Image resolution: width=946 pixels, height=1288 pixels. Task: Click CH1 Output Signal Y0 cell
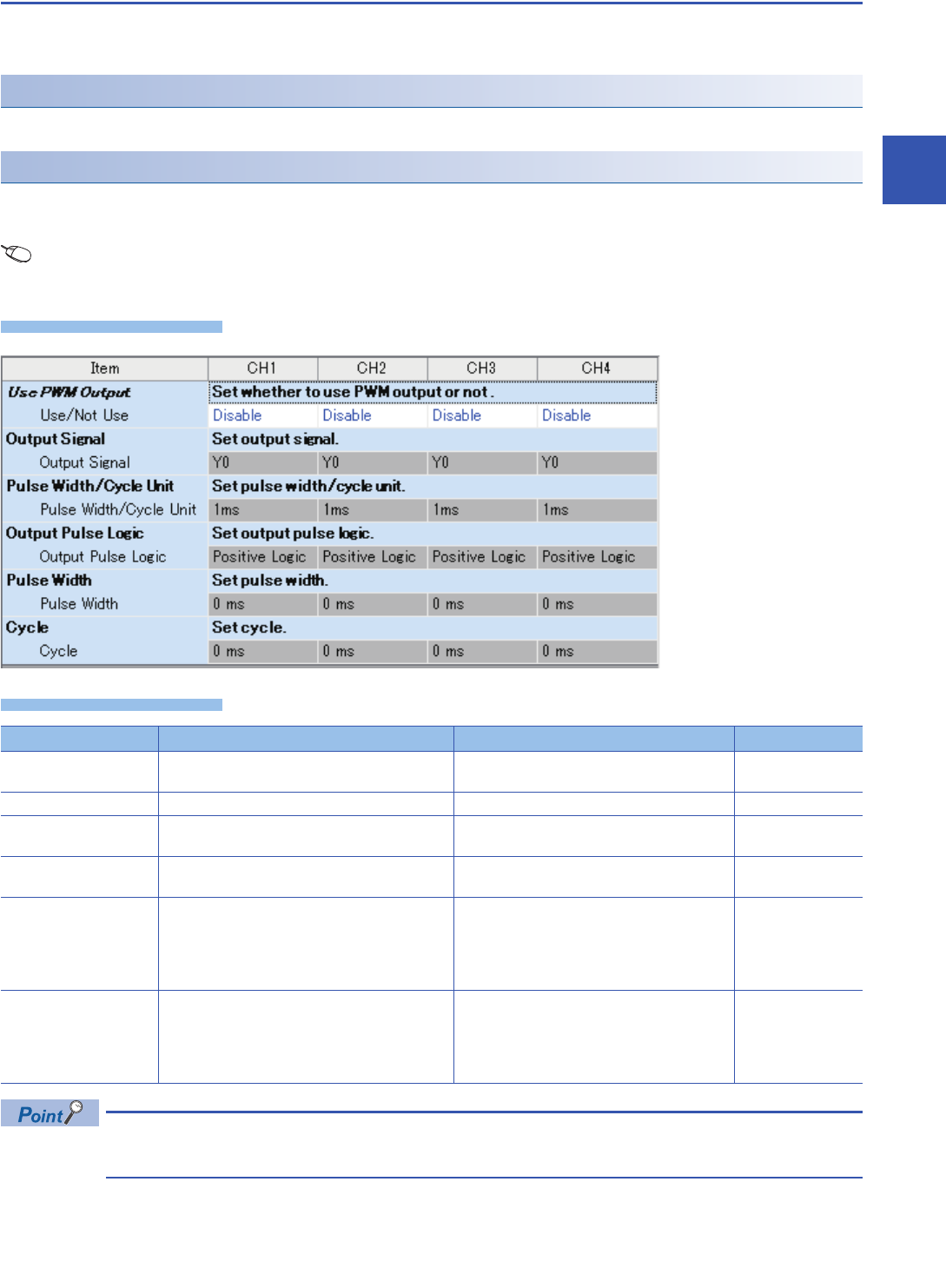pos(262,462)
